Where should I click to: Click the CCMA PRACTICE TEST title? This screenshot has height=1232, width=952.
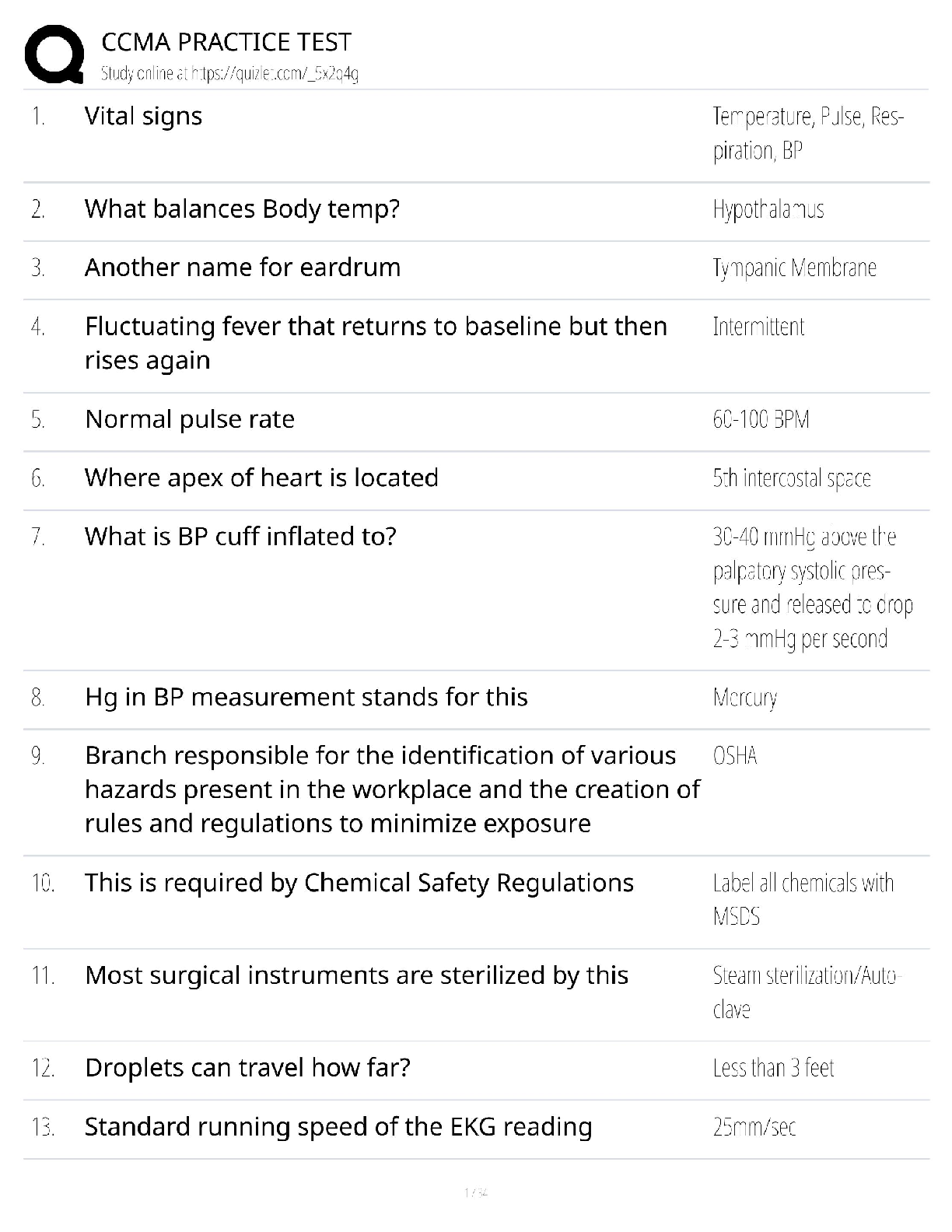point(226,42)
